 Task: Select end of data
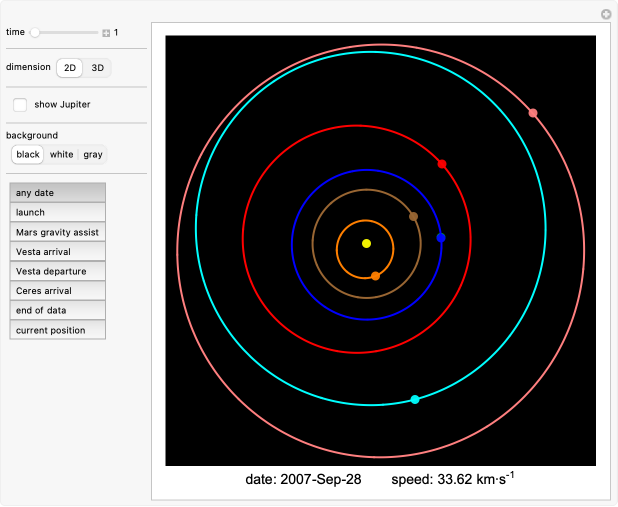57,311
